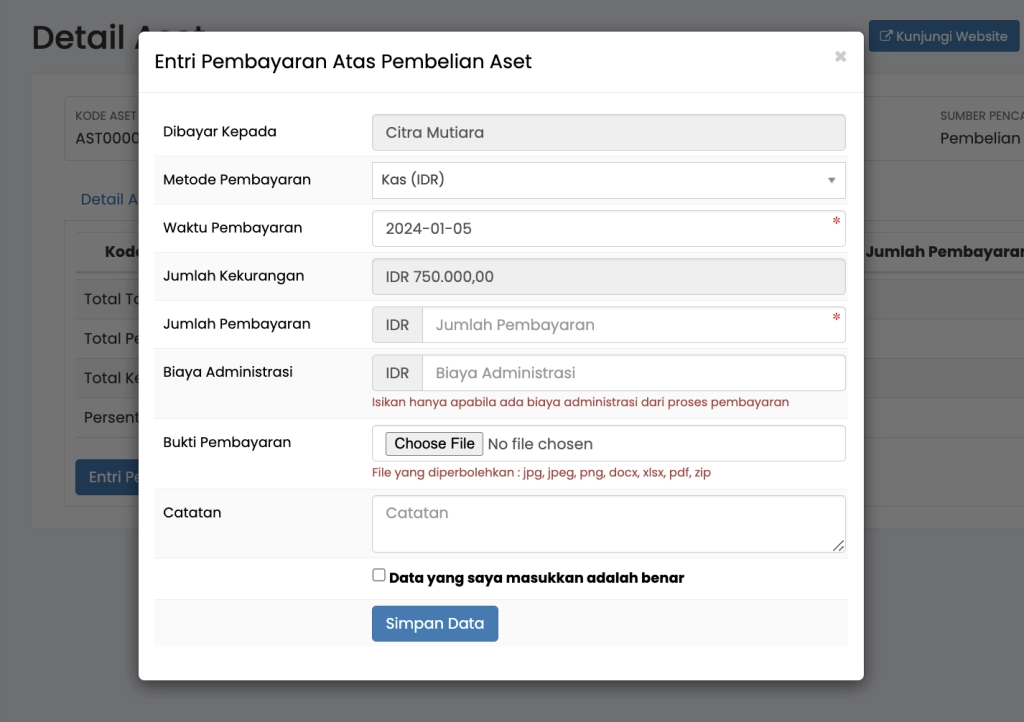1024x722 pixels.
Task: Click the Kunjungi Website button
Action: tap(943, 36)
